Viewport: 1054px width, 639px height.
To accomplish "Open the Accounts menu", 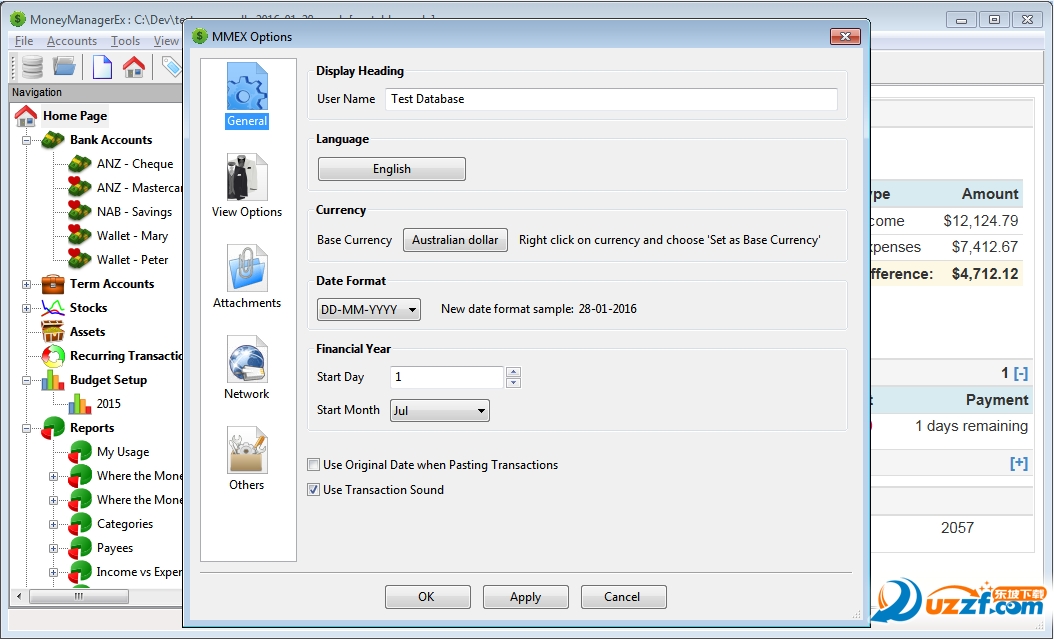I will pyautogui.click(x=72, y=41).
